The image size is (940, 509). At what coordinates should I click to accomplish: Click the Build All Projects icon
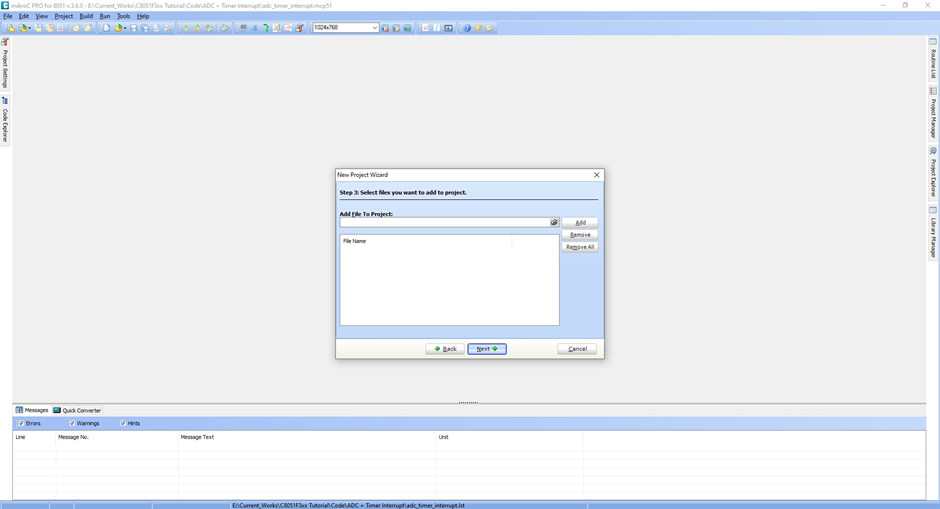[x=197, y=28]
